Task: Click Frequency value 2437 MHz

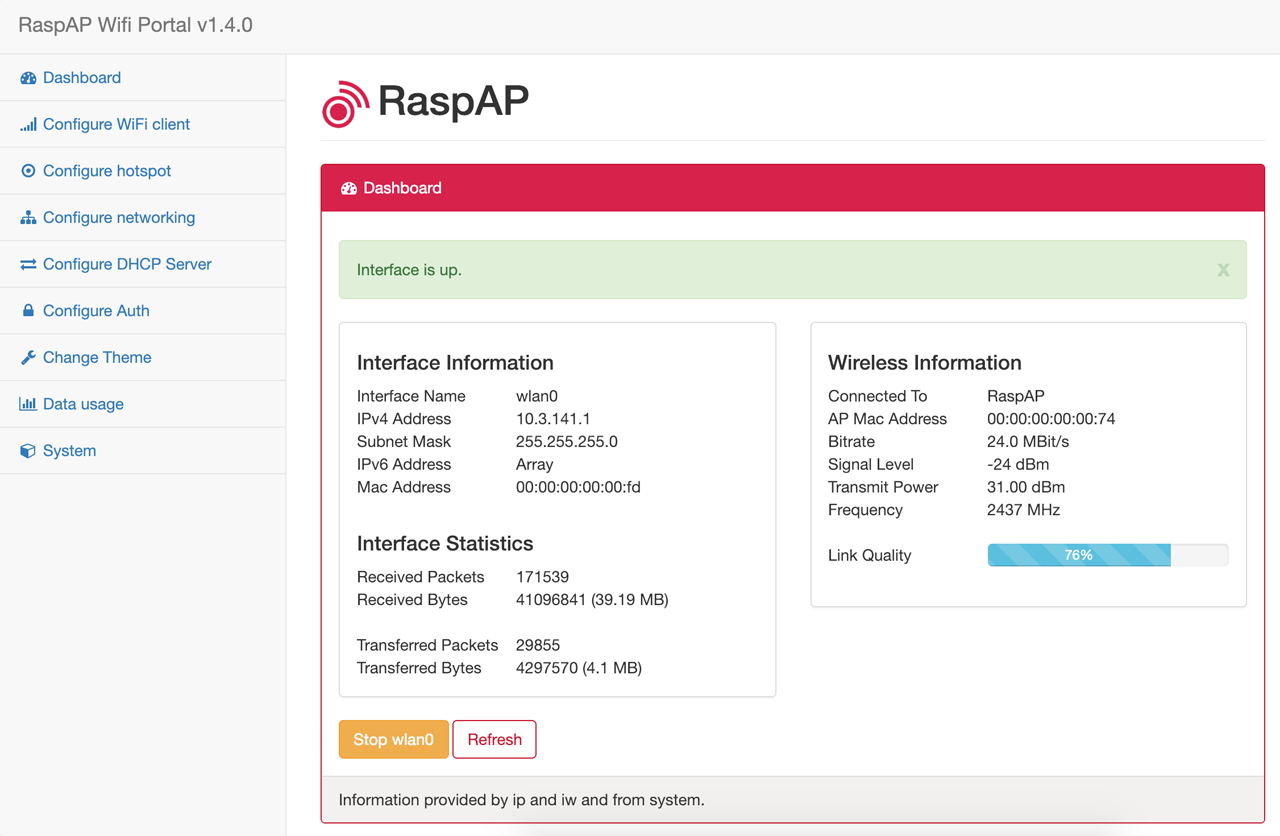Action: [1023, 510]
